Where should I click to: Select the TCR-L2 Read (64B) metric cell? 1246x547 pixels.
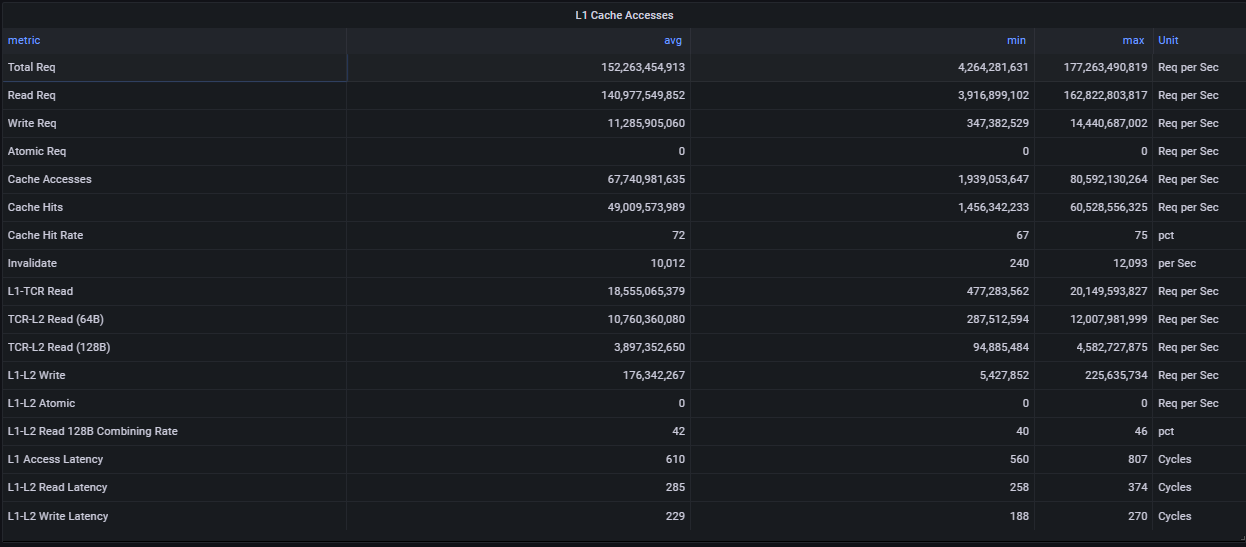pos(175,319)
